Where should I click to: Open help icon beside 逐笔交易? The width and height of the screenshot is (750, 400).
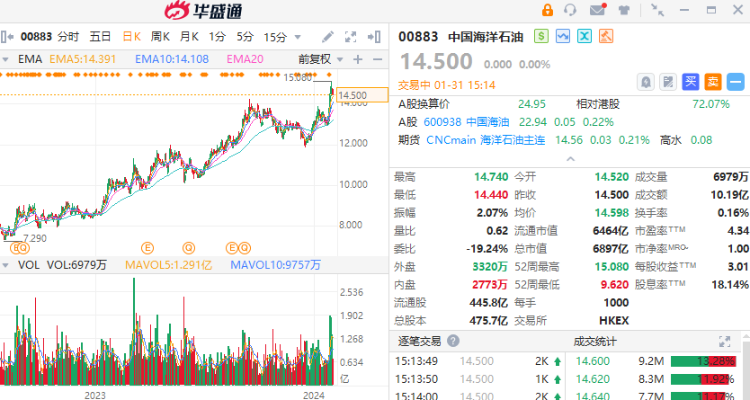[453, 341]
